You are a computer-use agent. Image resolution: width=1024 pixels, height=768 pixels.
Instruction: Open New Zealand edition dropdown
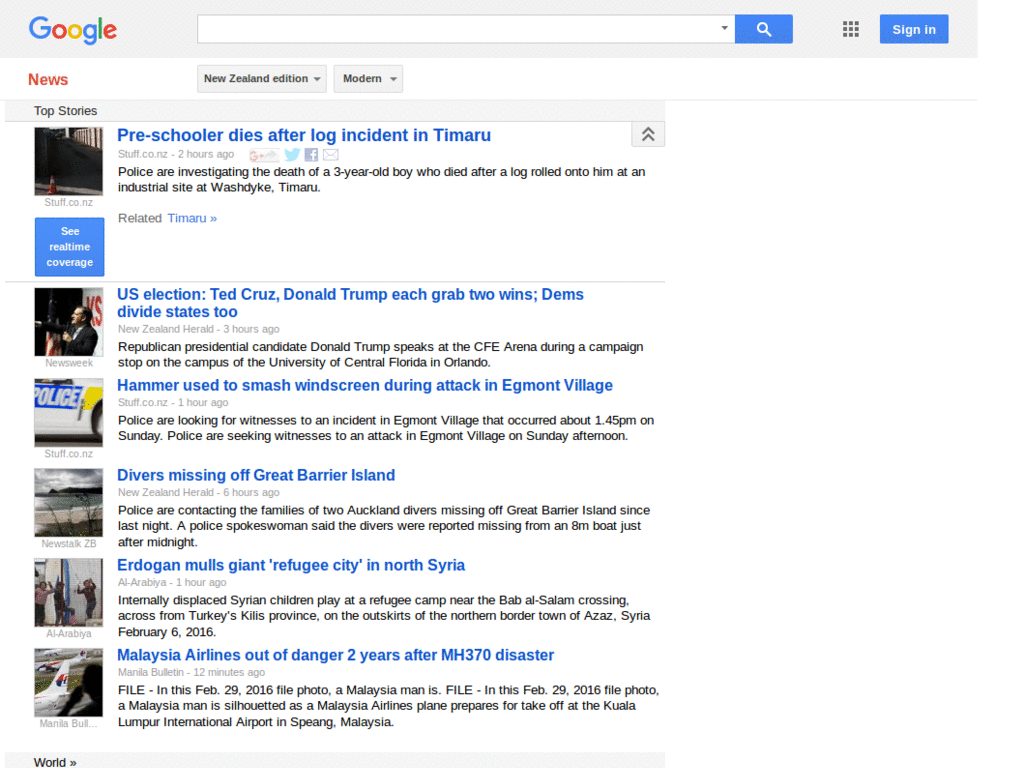[x=262, y=79]
